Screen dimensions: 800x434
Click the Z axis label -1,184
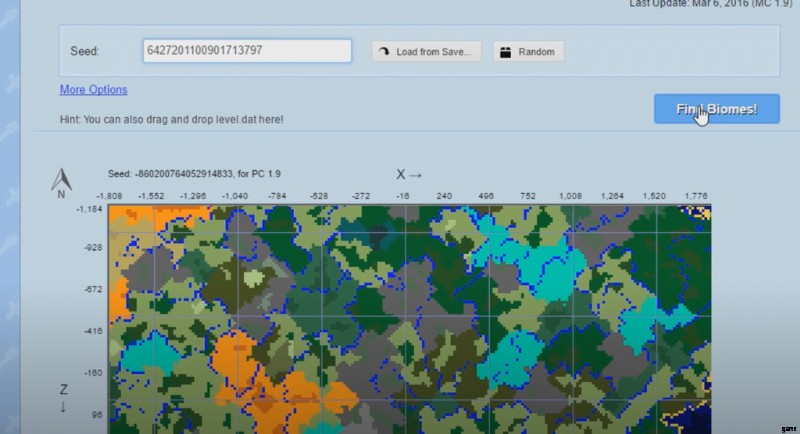tap(90, 209)
